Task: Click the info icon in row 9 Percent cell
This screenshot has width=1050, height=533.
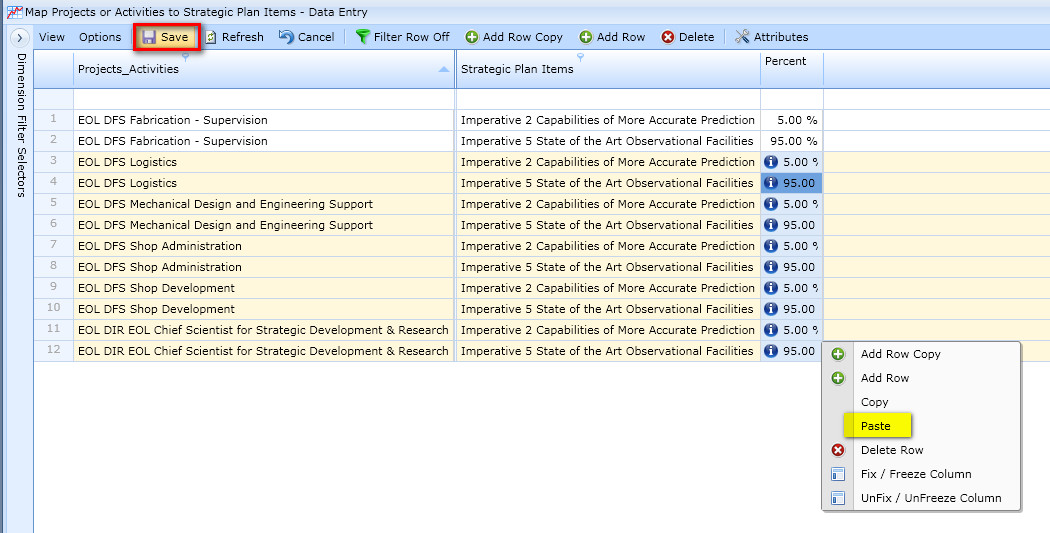Action: tap(771, 288)
